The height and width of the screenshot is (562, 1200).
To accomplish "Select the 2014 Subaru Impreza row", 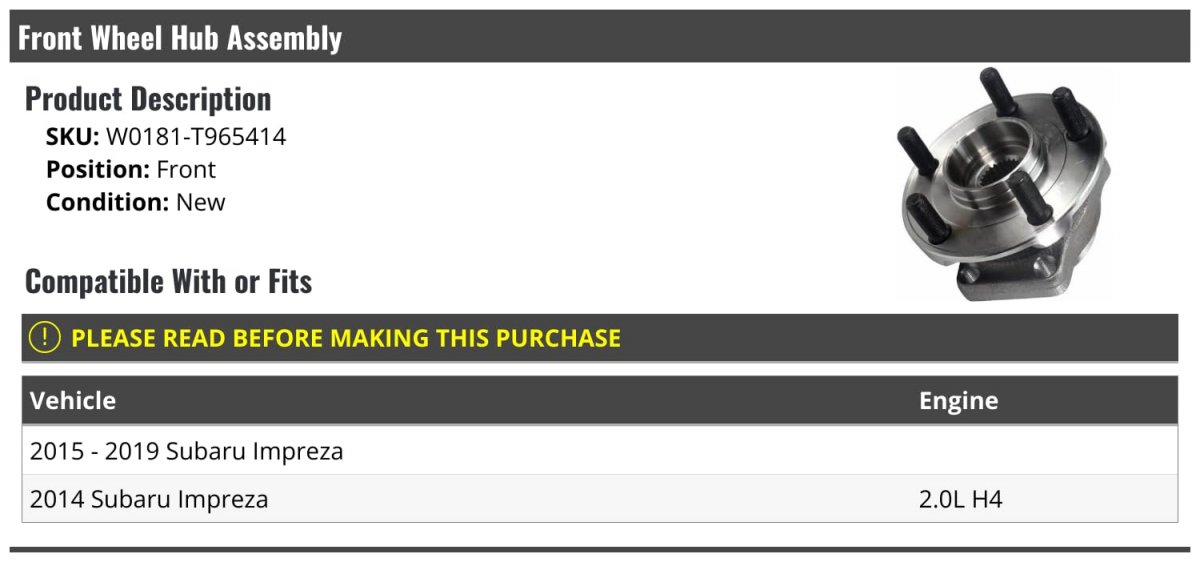I will tap(600, 499).
